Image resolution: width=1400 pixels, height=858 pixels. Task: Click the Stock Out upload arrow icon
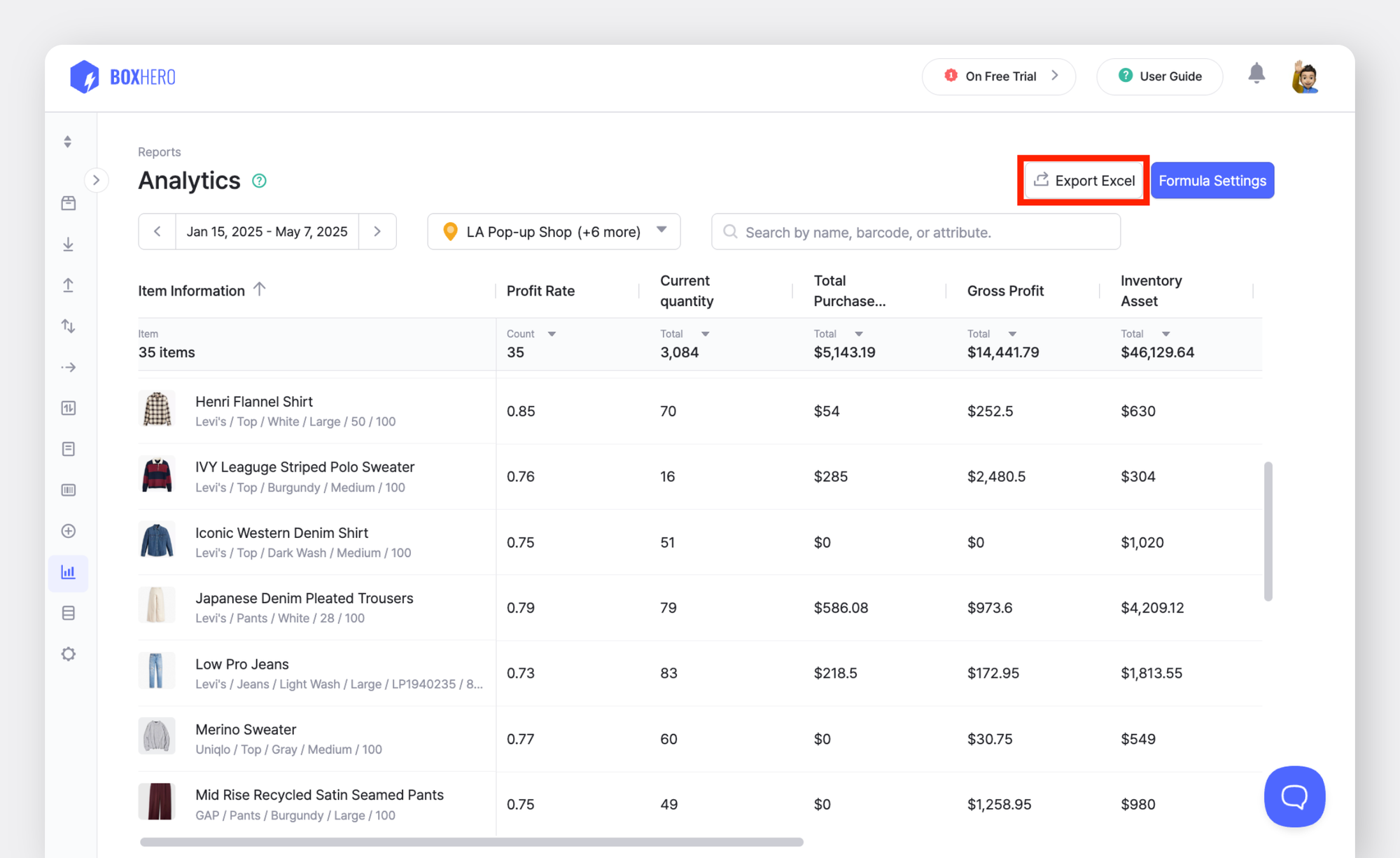(x=68, y=285)
